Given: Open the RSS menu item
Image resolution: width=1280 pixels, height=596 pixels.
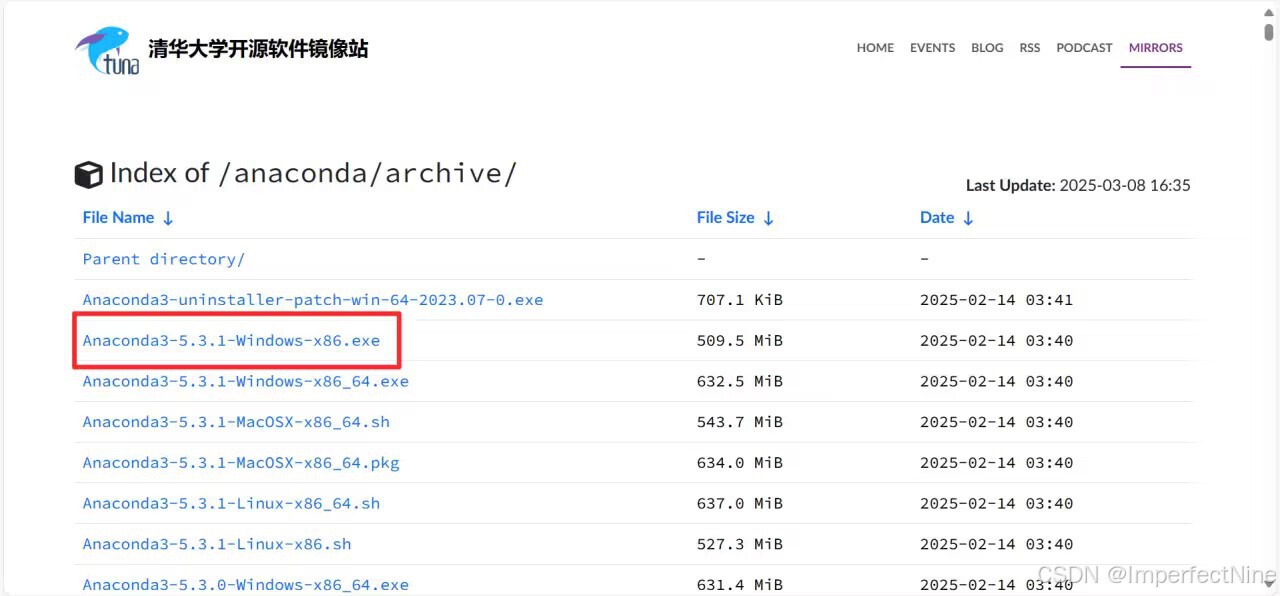Looking at the screenshot, I should click(1030, 48).
